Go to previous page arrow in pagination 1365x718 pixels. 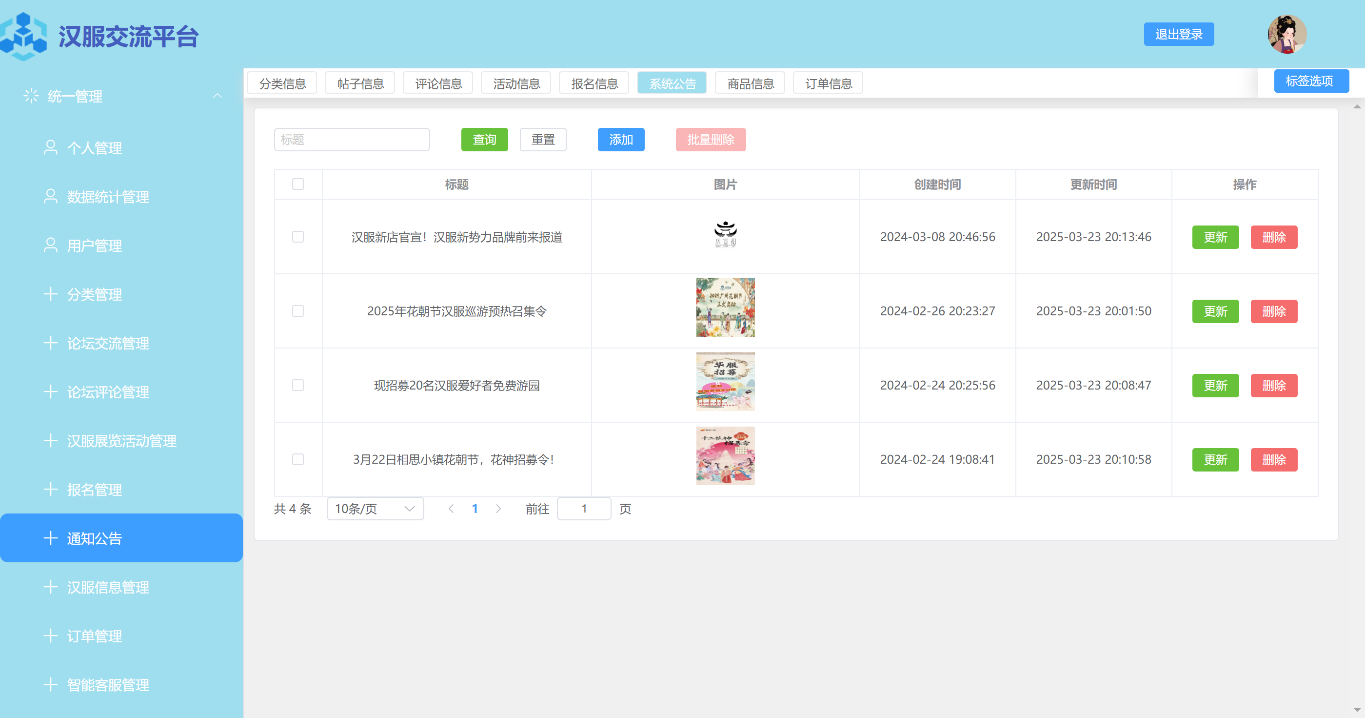(451, 509)
